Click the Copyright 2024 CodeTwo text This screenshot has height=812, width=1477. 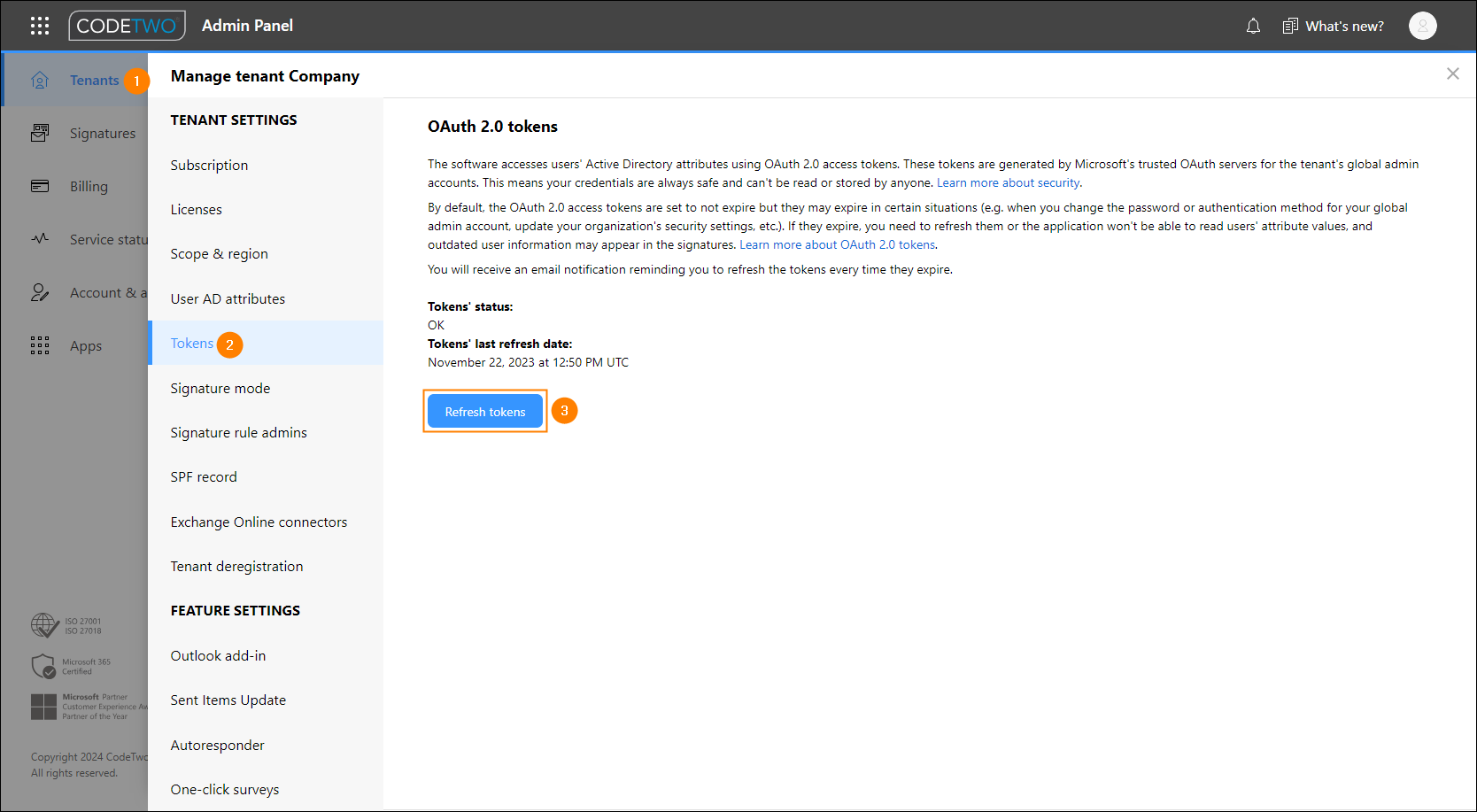[x=89, y=757]
